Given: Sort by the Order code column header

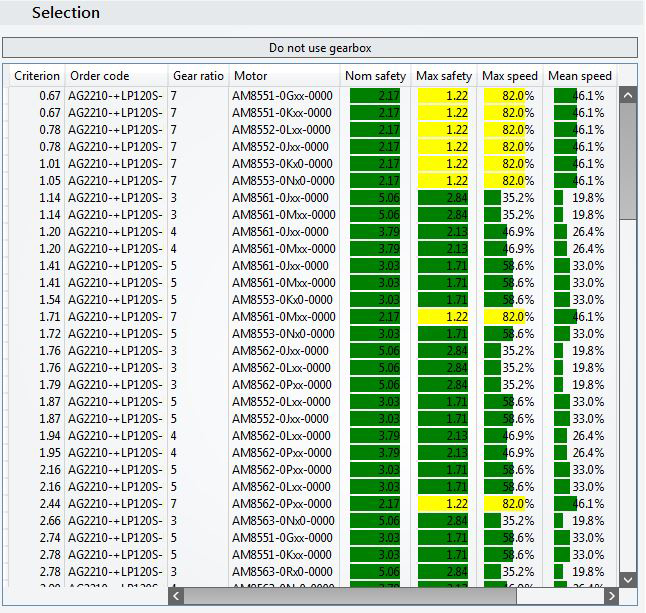Looking at the screenshot, I should 116,76.
